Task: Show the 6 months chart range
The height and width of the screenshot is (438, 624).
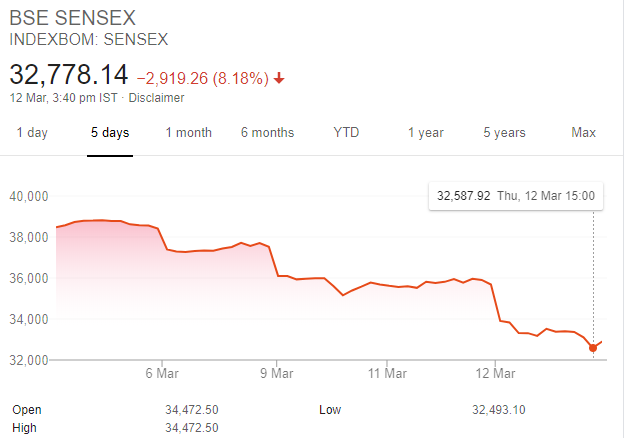Action: 267,133
